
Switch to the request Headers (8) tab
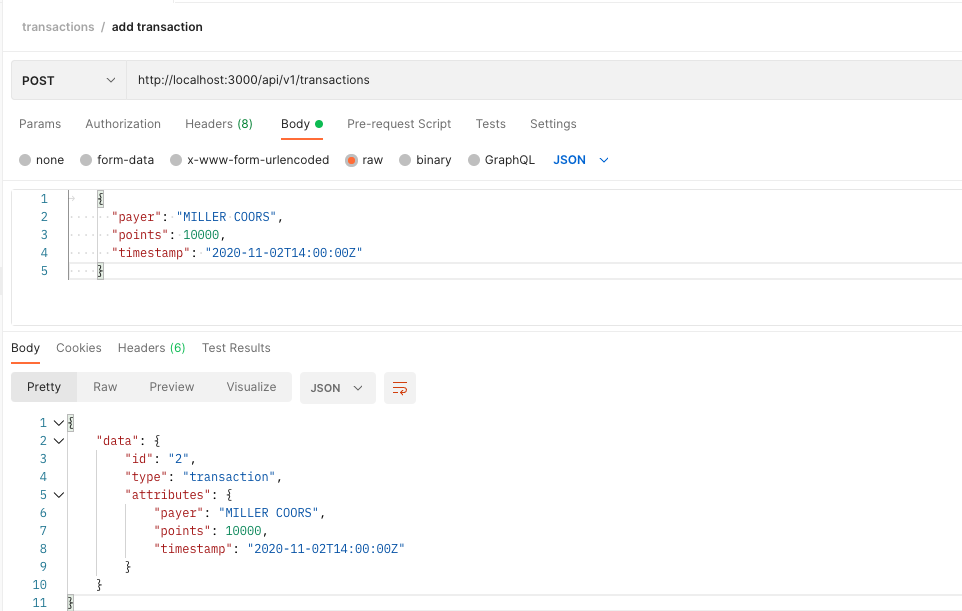click(x=218, y=124)
